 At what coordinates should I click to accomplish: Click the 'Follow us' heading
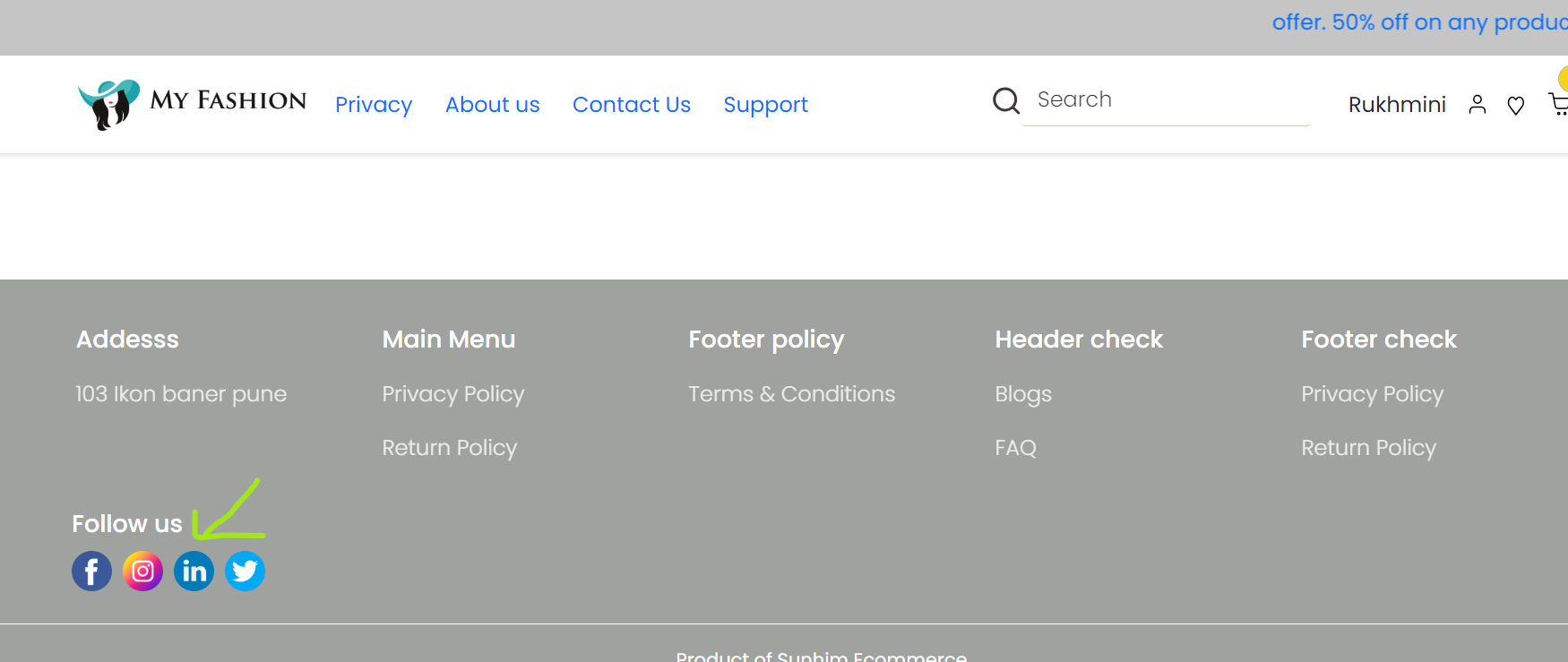(x=127, y=524)
